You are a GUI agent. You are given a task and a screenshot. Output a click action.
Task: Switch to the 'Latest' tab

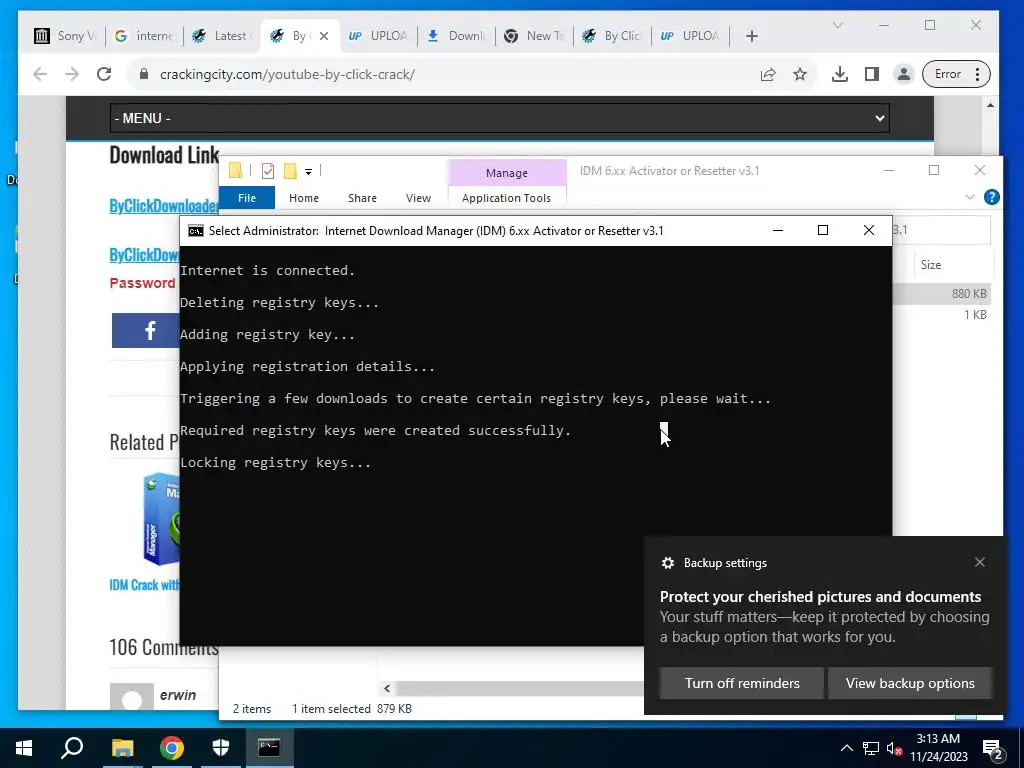click(x=222, y=36)
